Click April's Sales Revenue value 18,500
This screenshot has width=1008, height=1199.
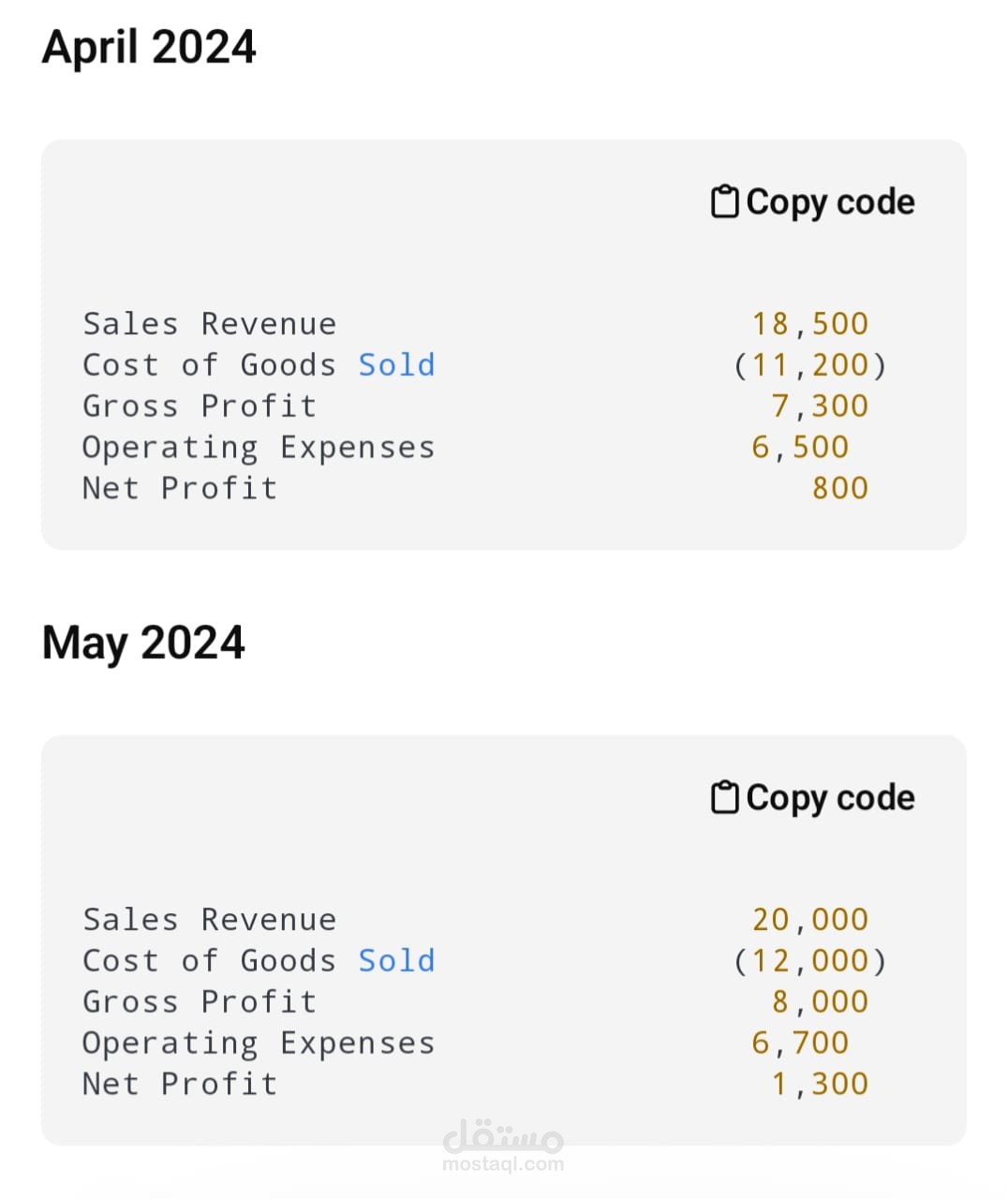810,324
